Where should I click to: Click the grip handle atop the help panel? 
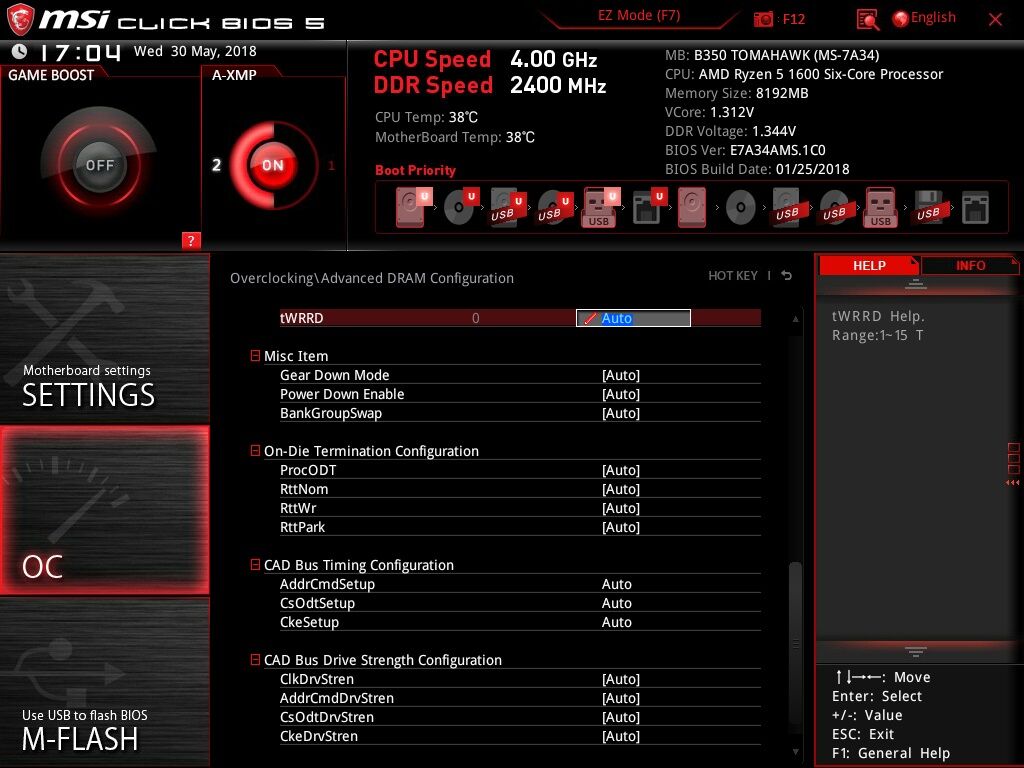(x=916, y=285)
